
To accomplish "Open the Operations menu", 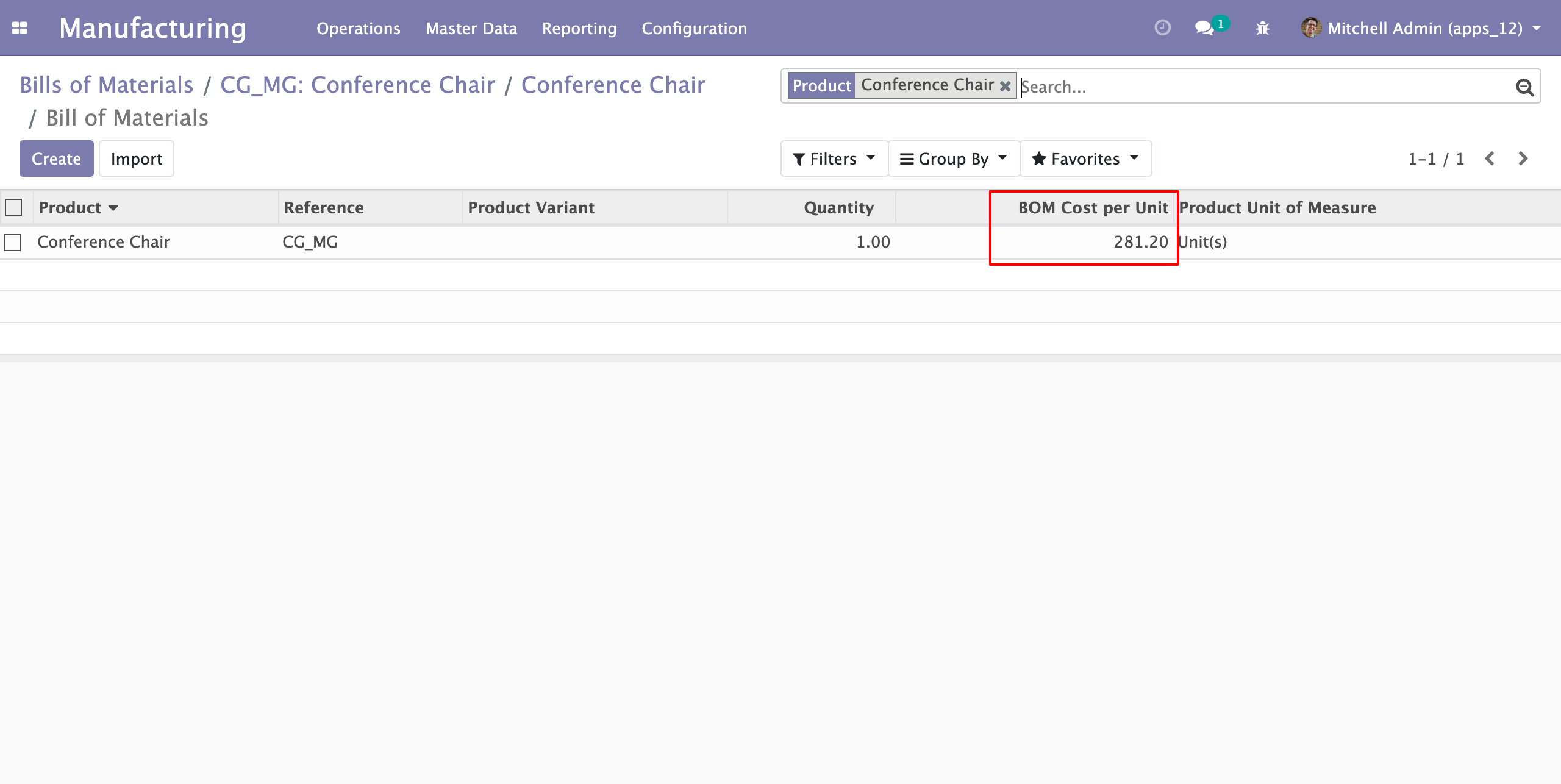I will pyautogui.click(x=358, y=28).
